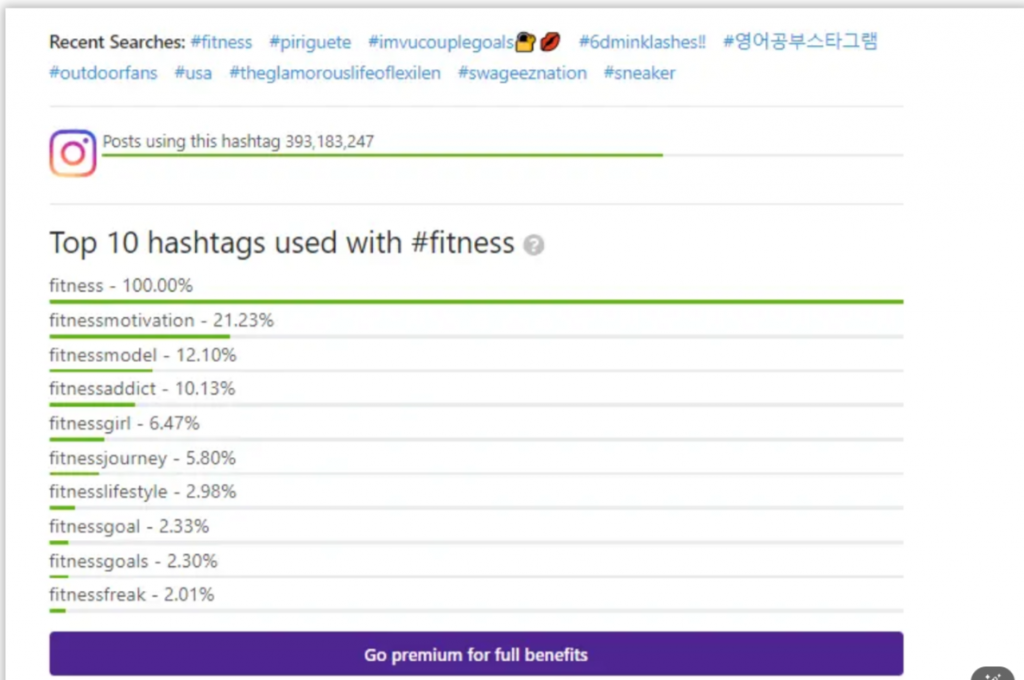Click the Instagram logo icon

pos(73,154)
